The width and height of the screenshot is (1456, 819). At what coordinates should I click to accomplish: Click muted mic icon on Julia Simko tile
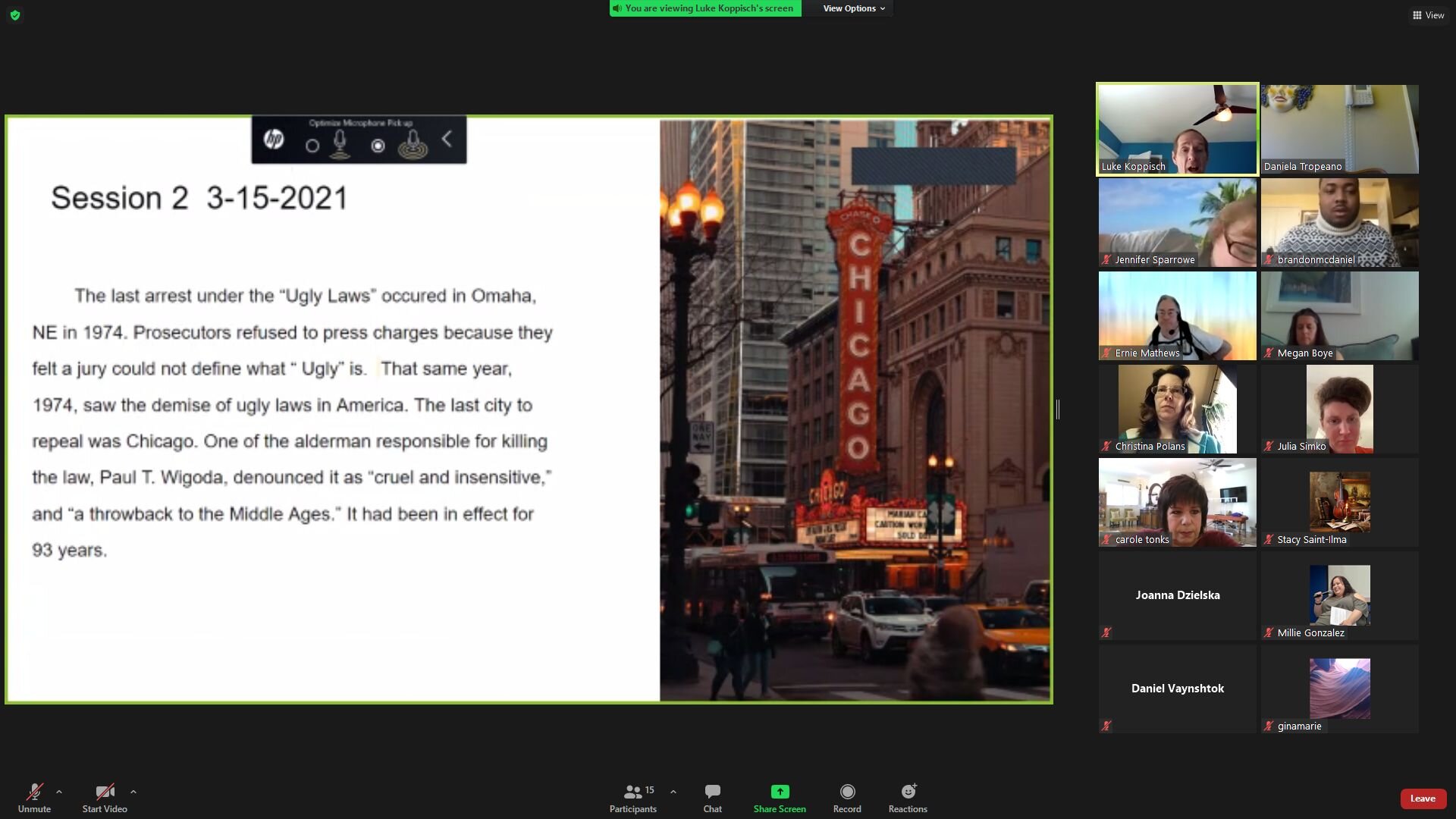tap(1269, 446)
